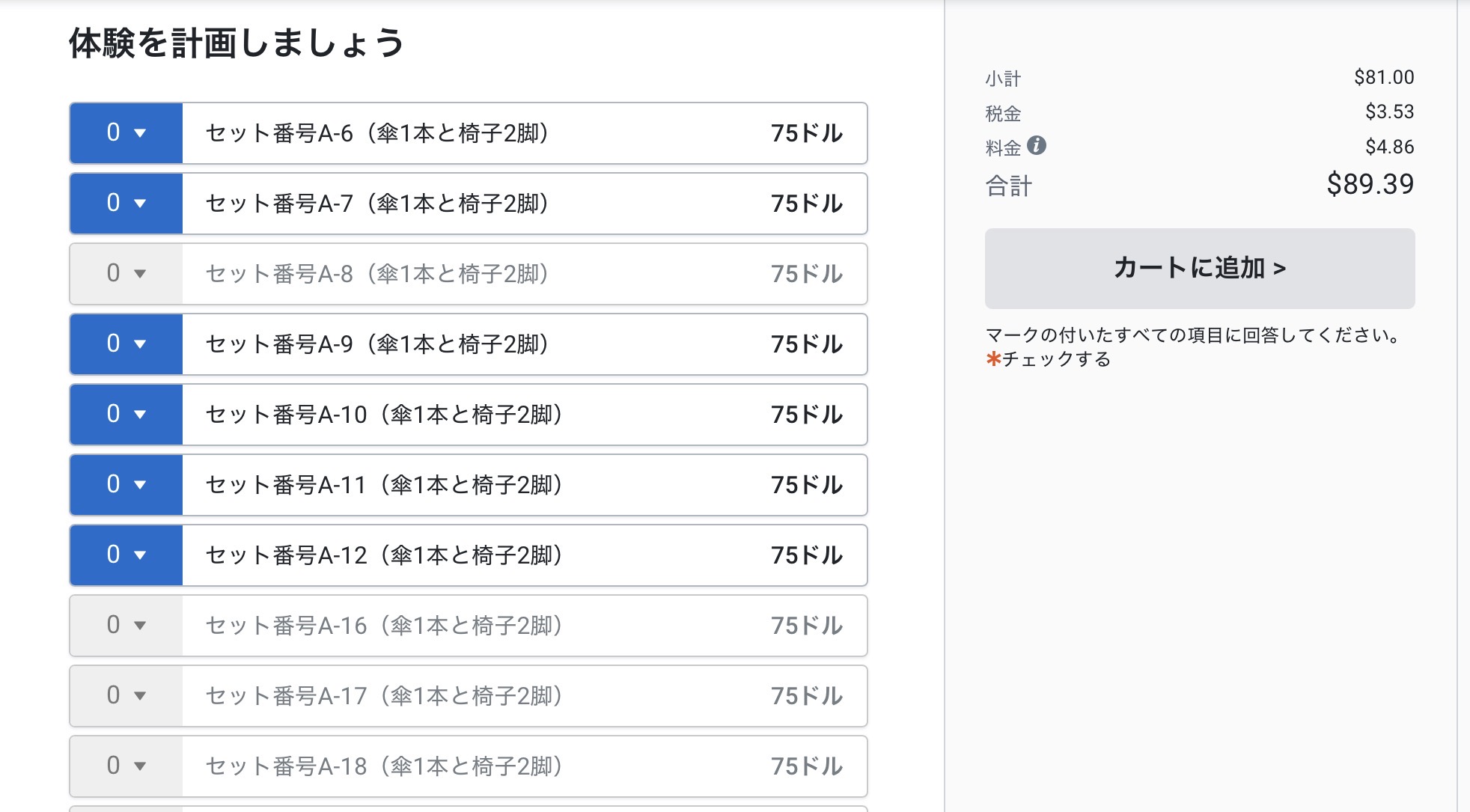Screen dimensions: 1470x812
Task: Open the quantity dropdown for セット番号A-6
Action: click(125, 133)
